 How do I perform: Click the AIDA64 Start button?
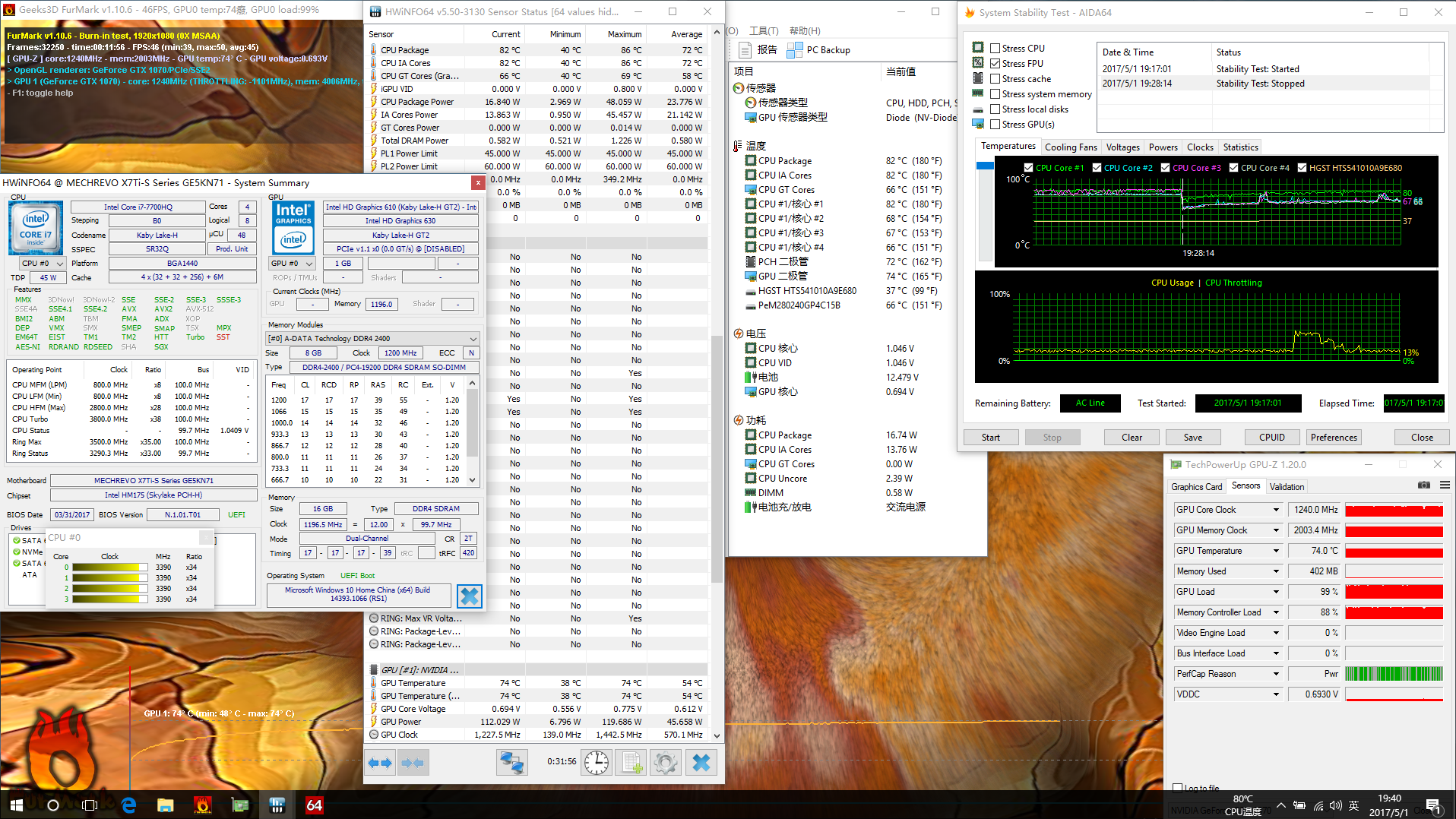990,438
